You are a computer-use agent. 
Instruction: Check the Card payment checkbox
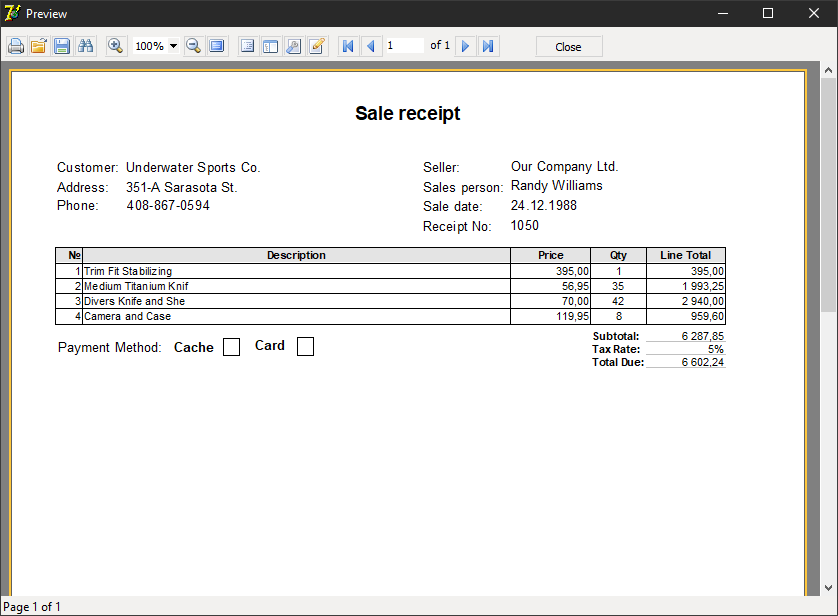305,346
